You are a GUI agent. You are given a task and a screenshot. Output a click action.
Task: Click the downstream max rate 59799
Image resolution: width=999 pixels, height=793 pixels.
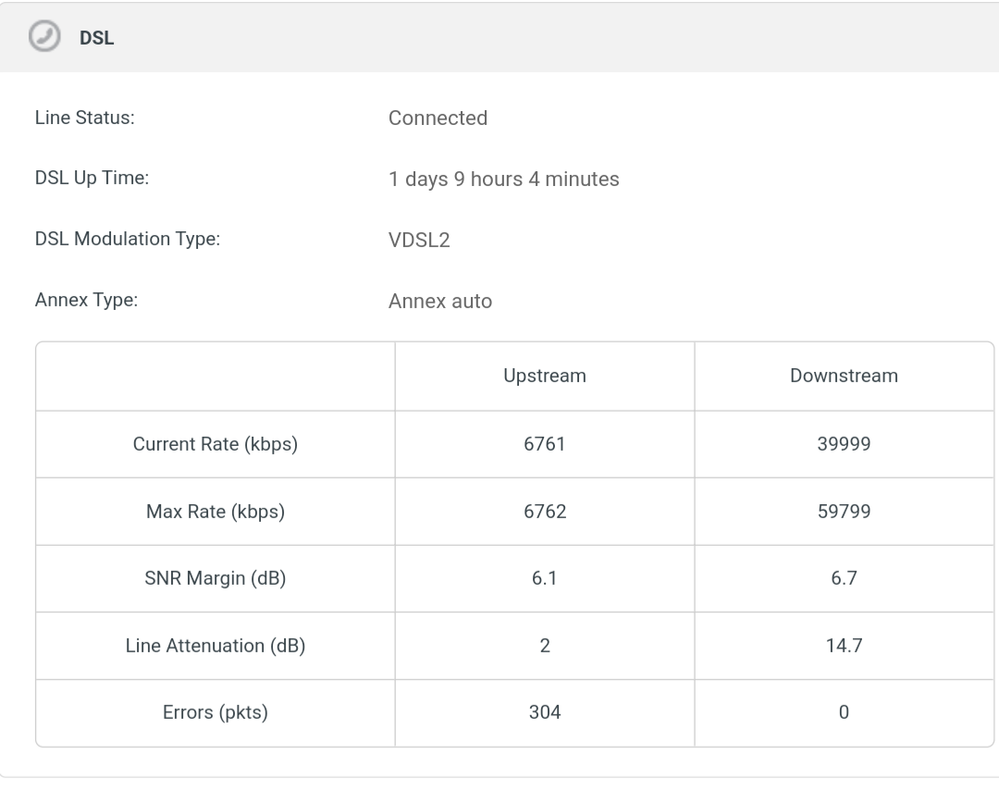[844, 512]
